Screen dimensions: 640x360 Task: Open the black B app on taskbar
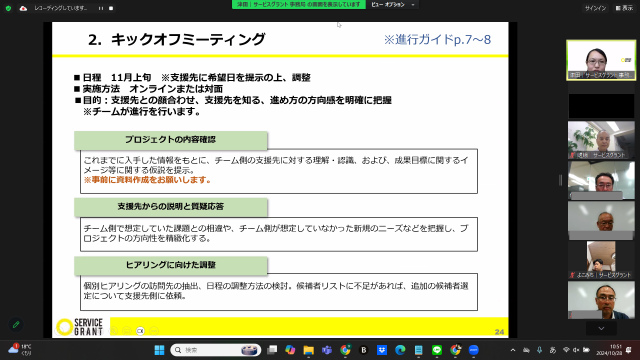coord(364,350)
